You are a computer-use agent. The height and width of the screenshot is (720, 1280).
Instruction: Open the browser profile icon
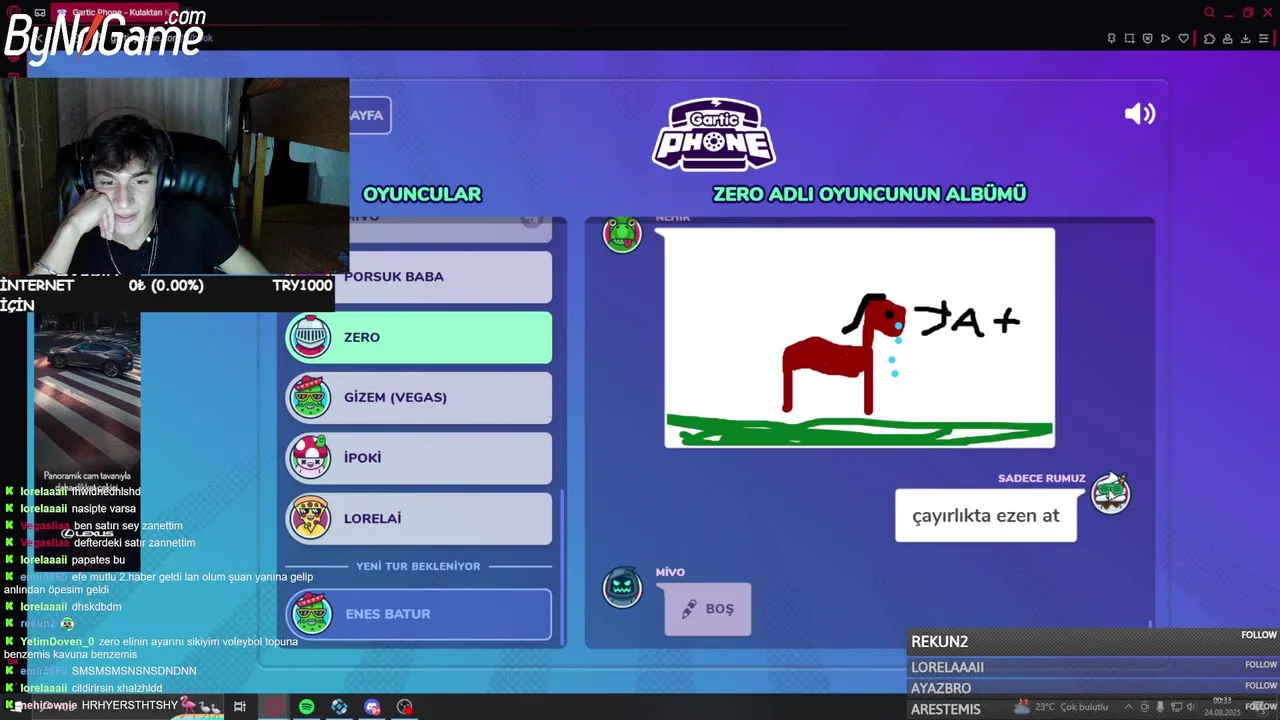click(1227, 38)
